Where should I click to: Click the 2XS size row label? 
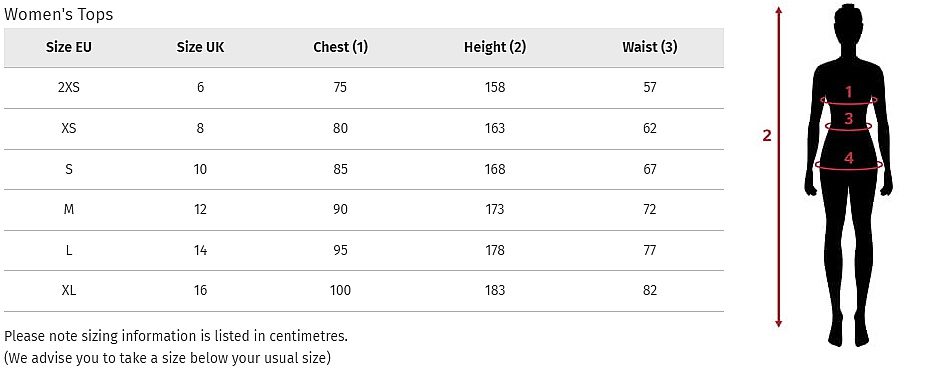69,87
